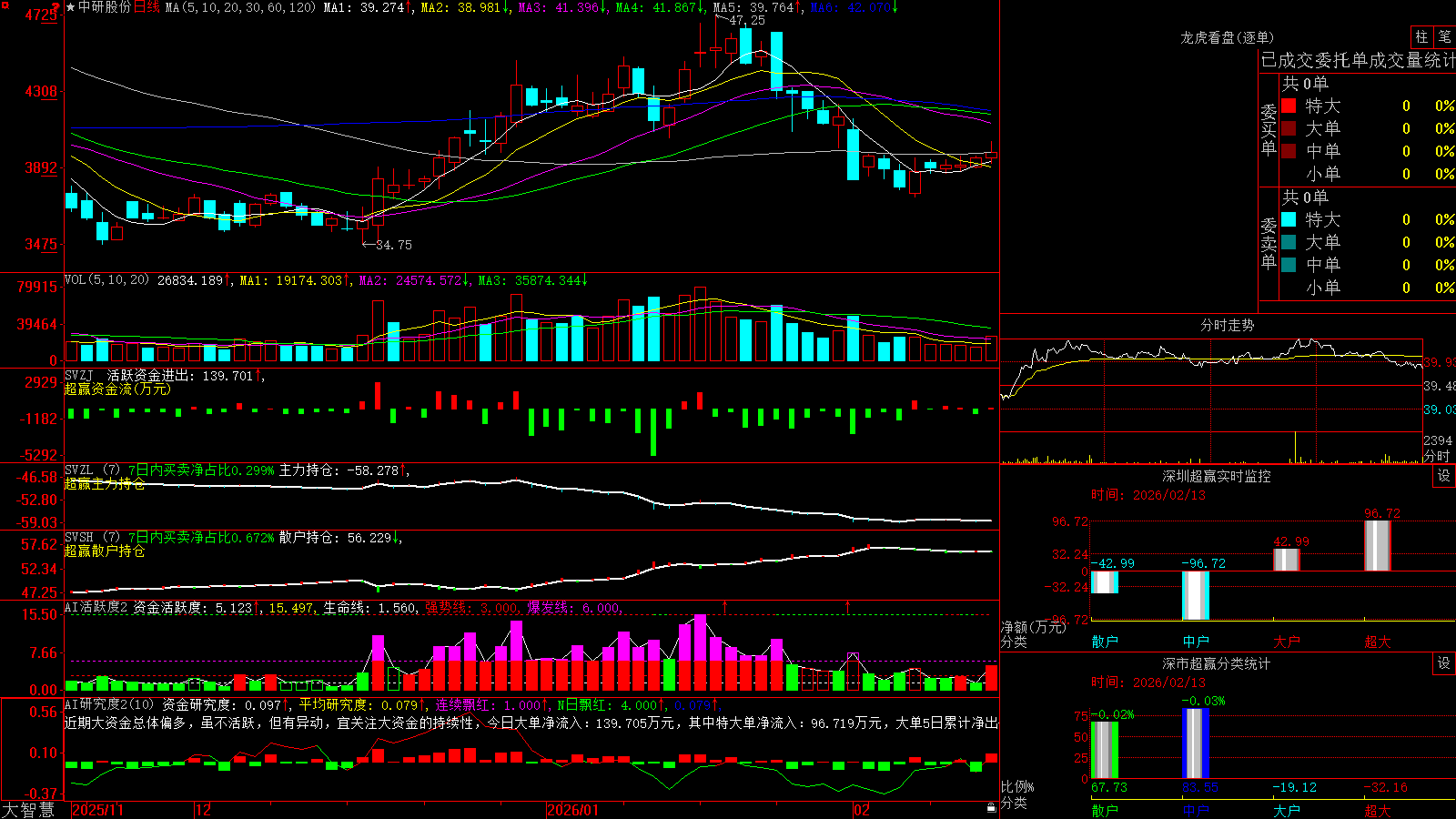This screenshot has height=819, width=1456.
Task: Click the MA(5,10,20,30,60,120) parameter label
Action: pyautogui.click(x=241, y=7)
